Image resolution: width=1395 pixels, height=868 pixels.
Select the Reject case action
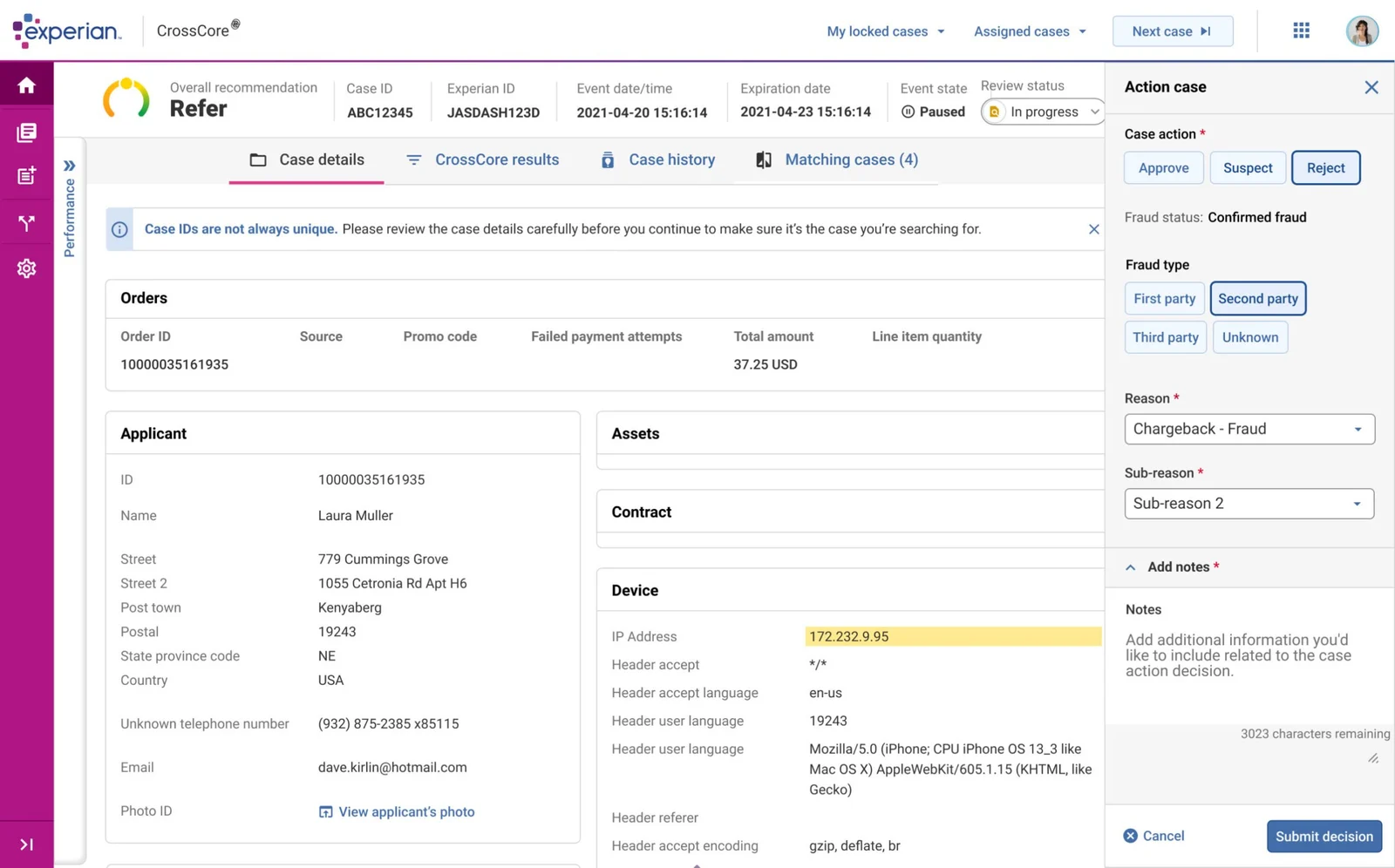[x=1325, y=167]
